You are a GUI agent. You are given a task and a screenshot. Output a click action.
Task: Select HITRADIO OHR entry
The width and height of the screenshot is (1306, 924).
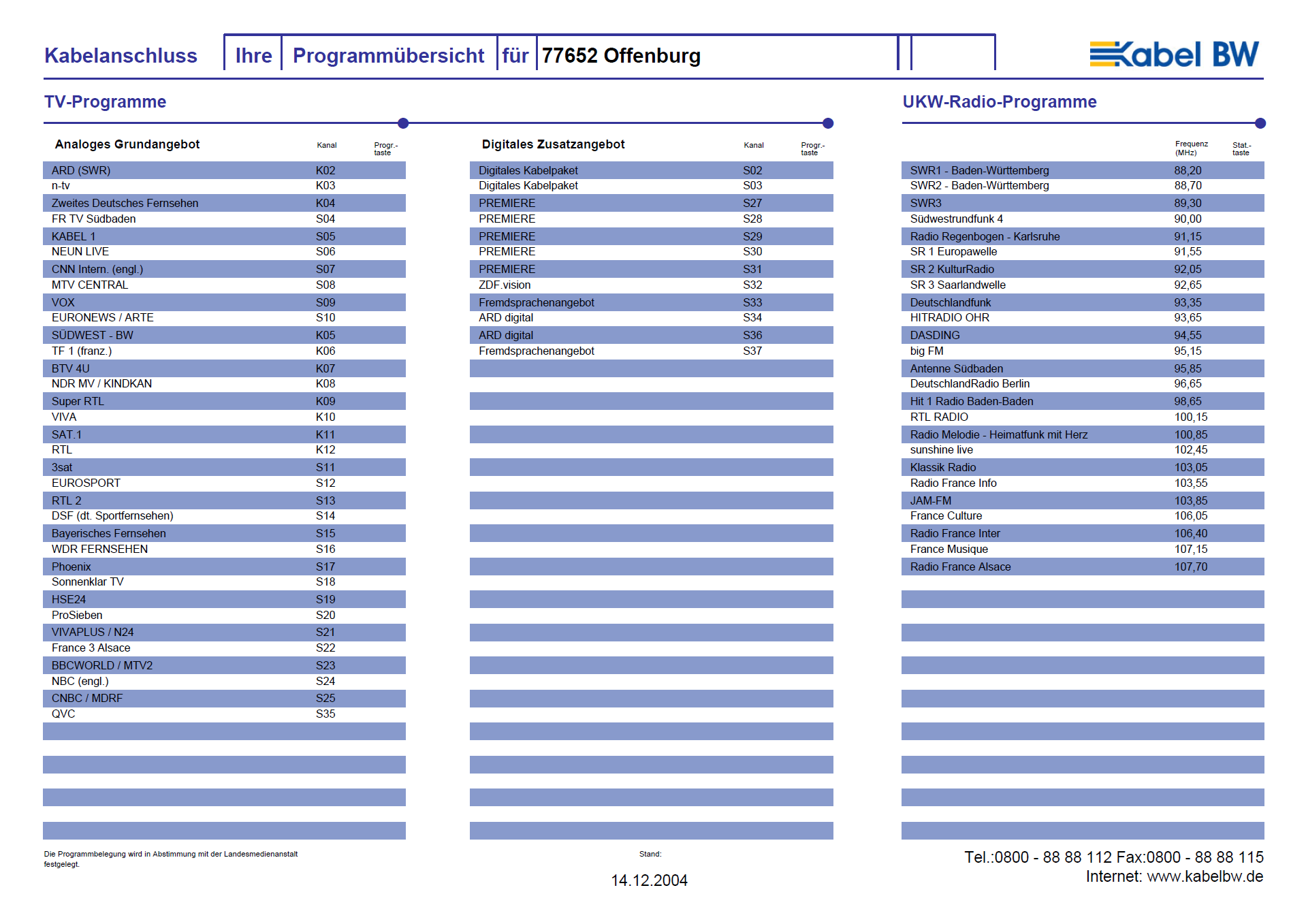pos(1083,318)
